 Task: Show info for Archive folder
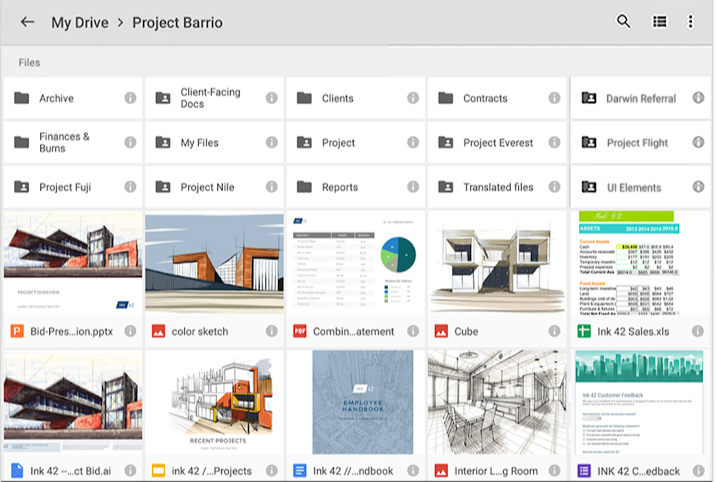pyautogui.click(x=130, y=98)
